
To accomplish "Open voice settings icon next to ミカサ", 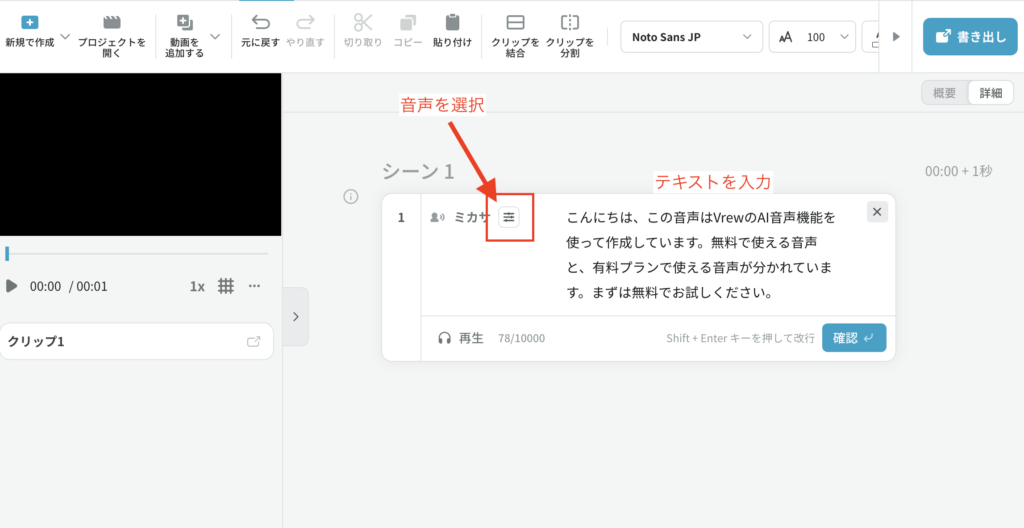I will 509,217.
